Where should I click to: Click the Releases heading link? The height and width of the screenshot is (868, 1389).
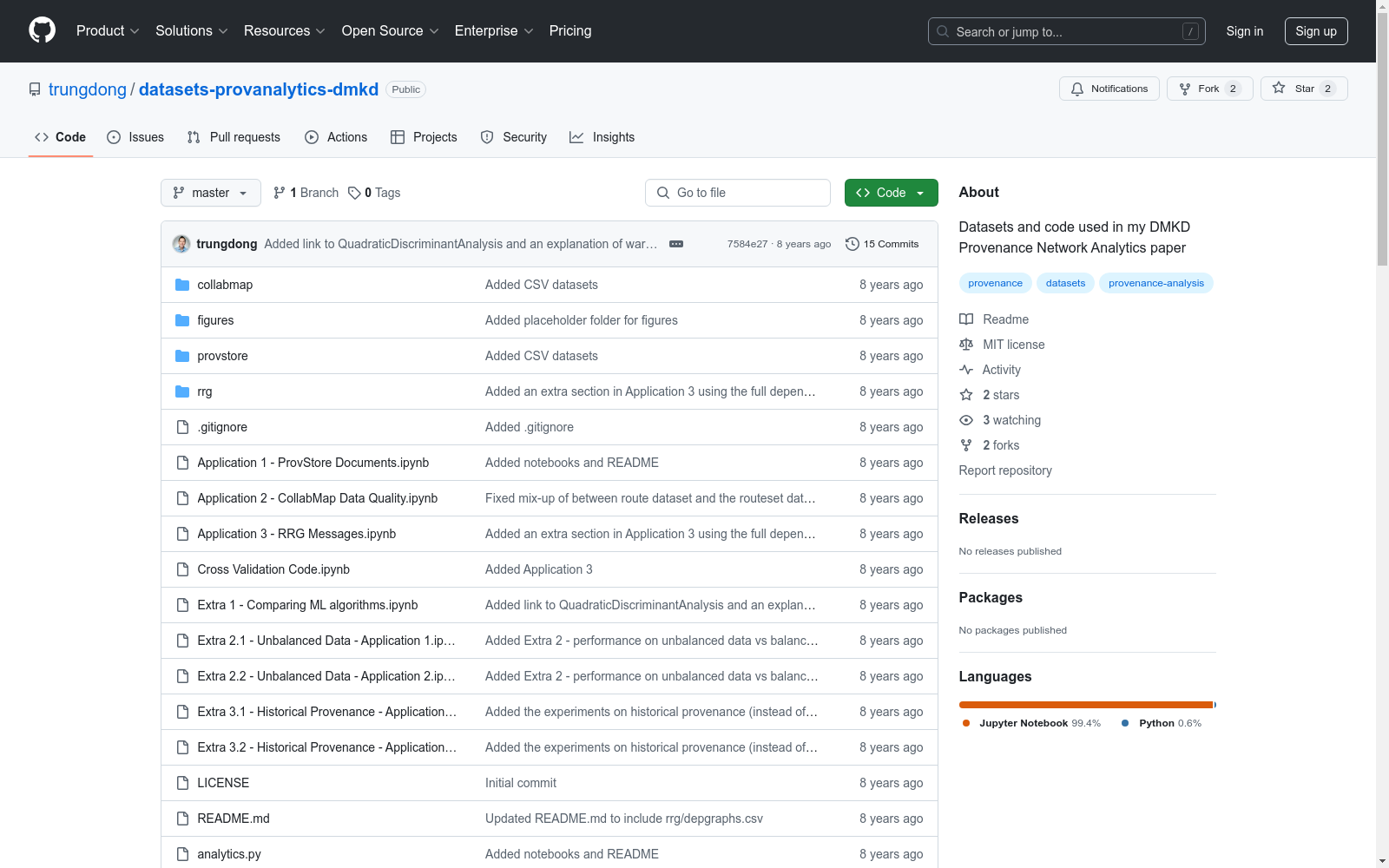click(x=989, y=518)
